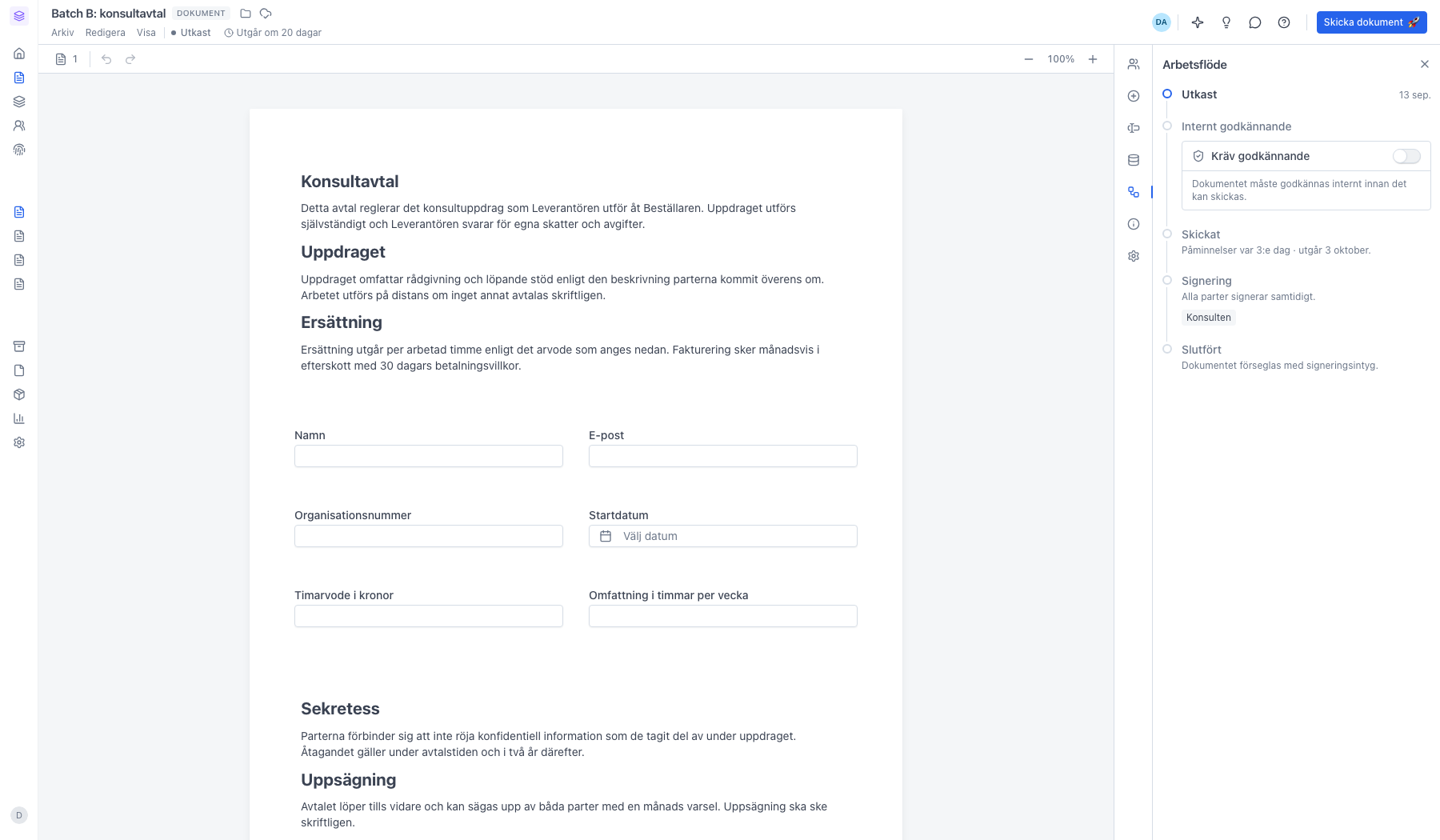Open the comments speech bubble icon

[x=1255, y=22]
